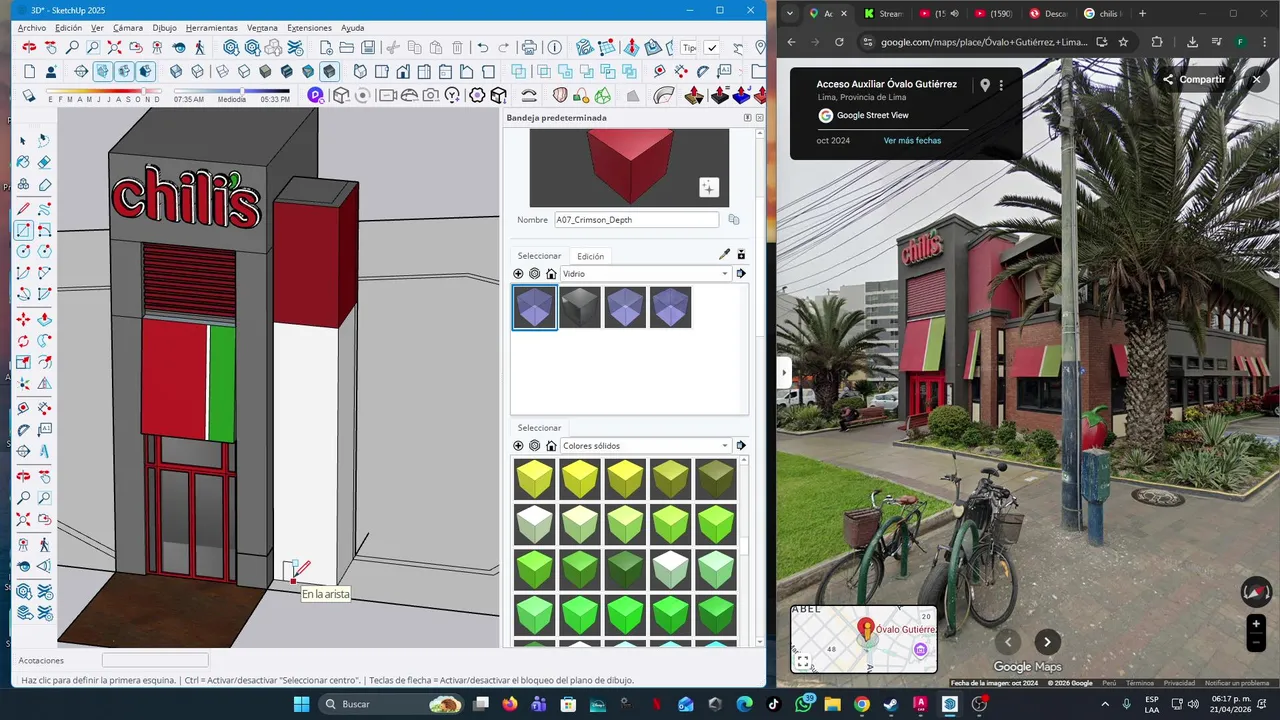Open the Cámara menu
1280x720 pixels.
pyautogui.click(x=128, y=28)
